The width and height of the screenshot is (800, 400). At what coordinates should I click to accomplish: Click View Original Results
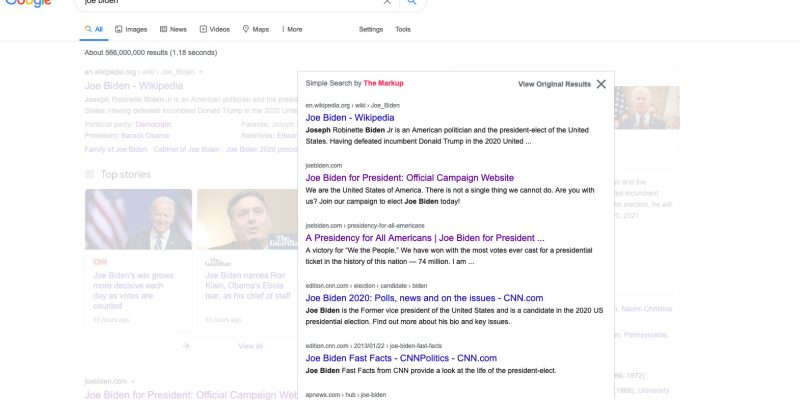tap(554, 84)
